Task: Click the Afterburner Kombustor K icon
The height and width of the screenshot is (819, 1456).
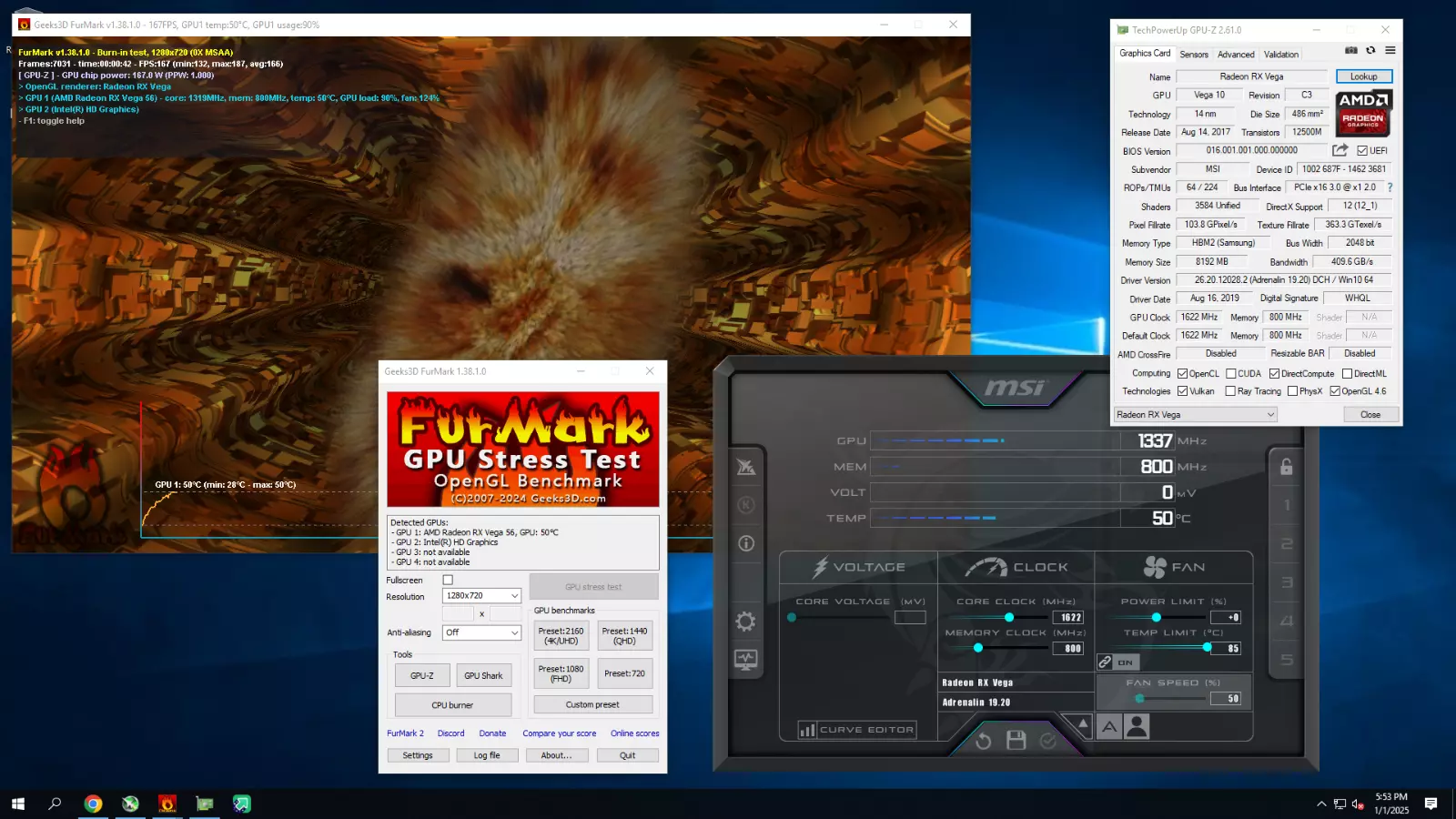Action: coord(746,505)
